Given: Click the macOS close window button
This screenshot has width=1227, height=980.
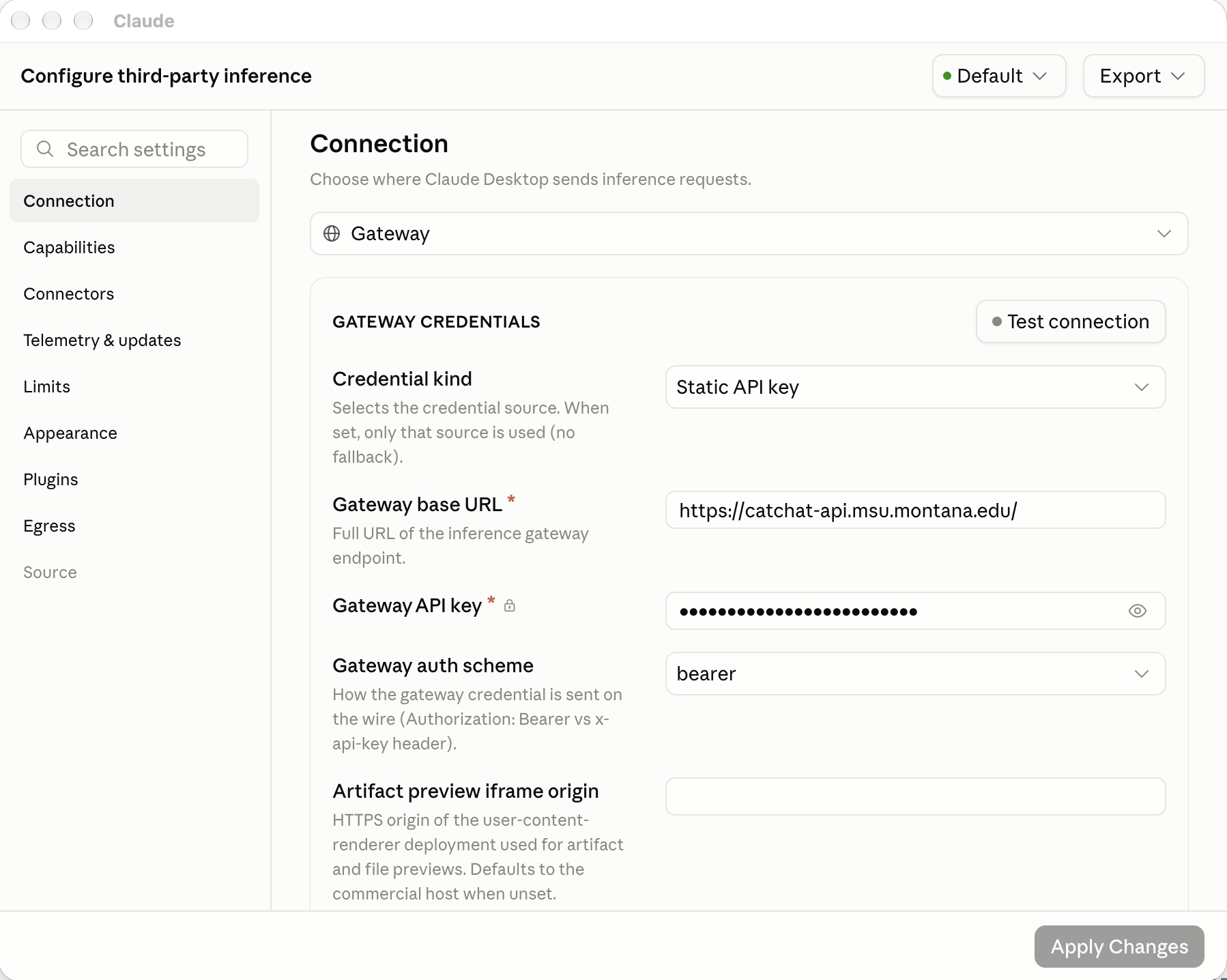Looking at the screenshot, I should (20, 20).
